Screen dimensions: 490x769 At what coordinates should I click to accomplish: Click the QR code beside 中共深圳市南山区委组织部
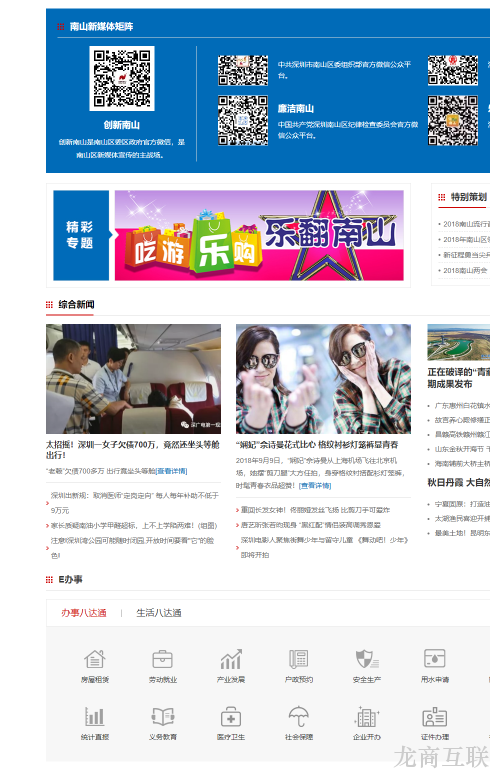point(243,71)
